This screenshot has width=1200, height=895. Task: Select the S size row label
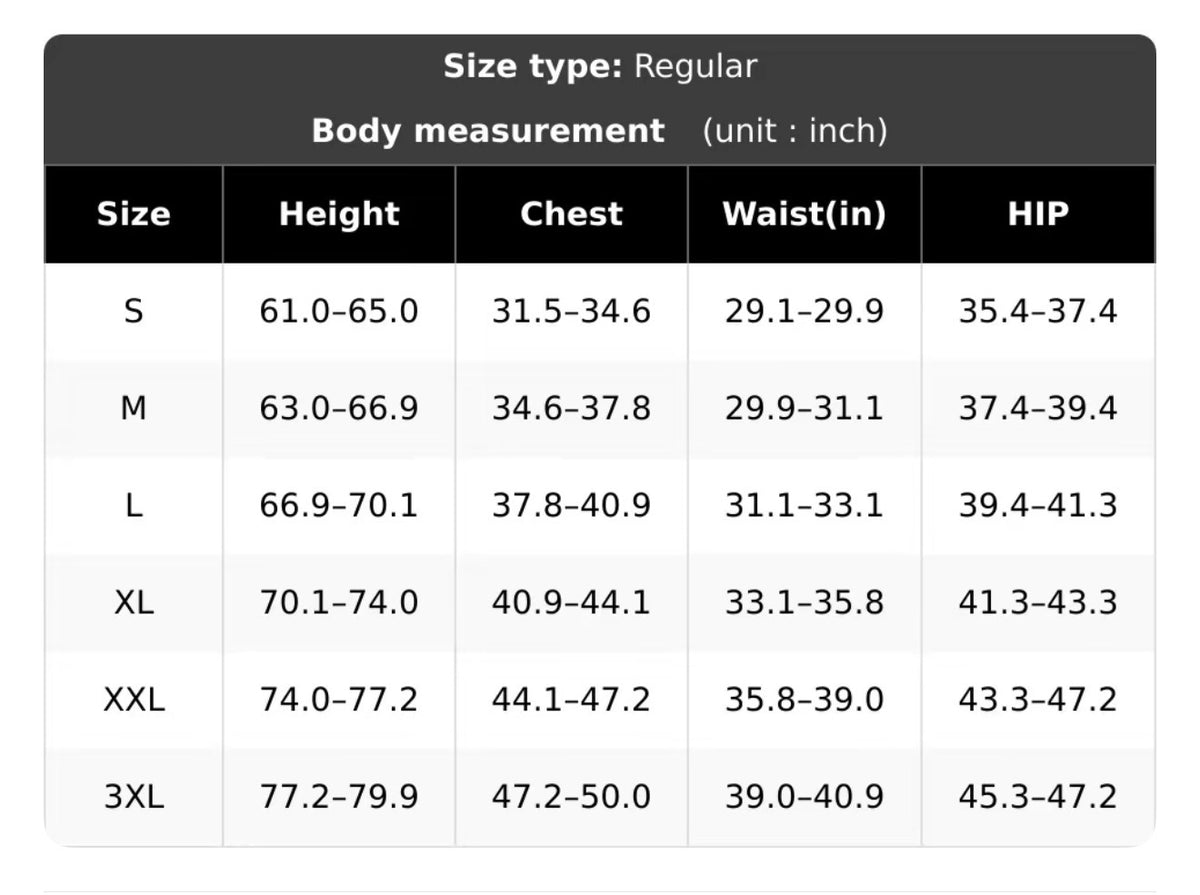pyautogui.click(x=133, y=312)
